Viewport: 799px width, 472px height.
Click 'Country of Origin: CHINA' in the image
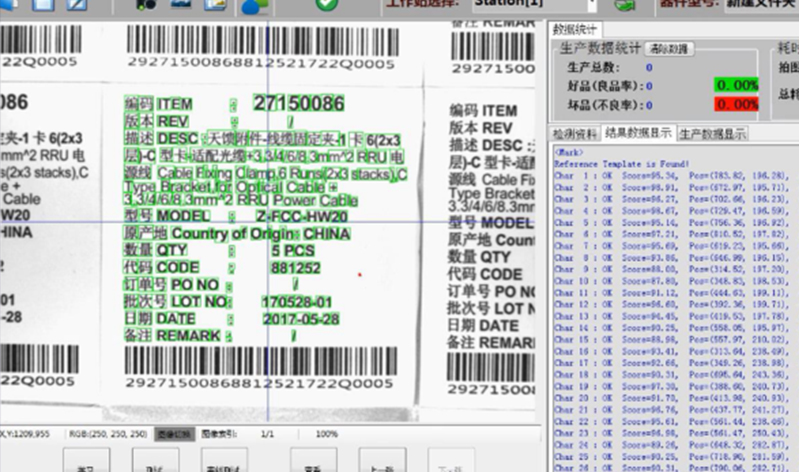[261, 233]
